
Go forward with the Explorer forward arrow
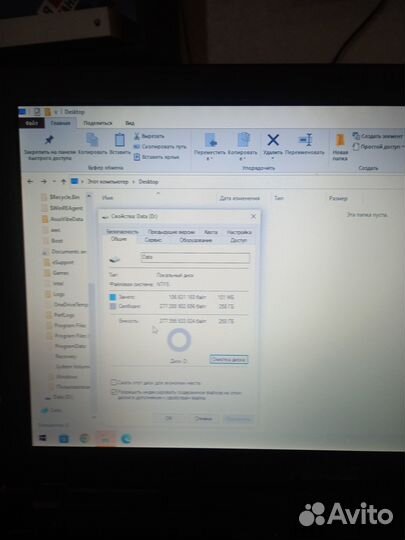(x=43, y=181)
